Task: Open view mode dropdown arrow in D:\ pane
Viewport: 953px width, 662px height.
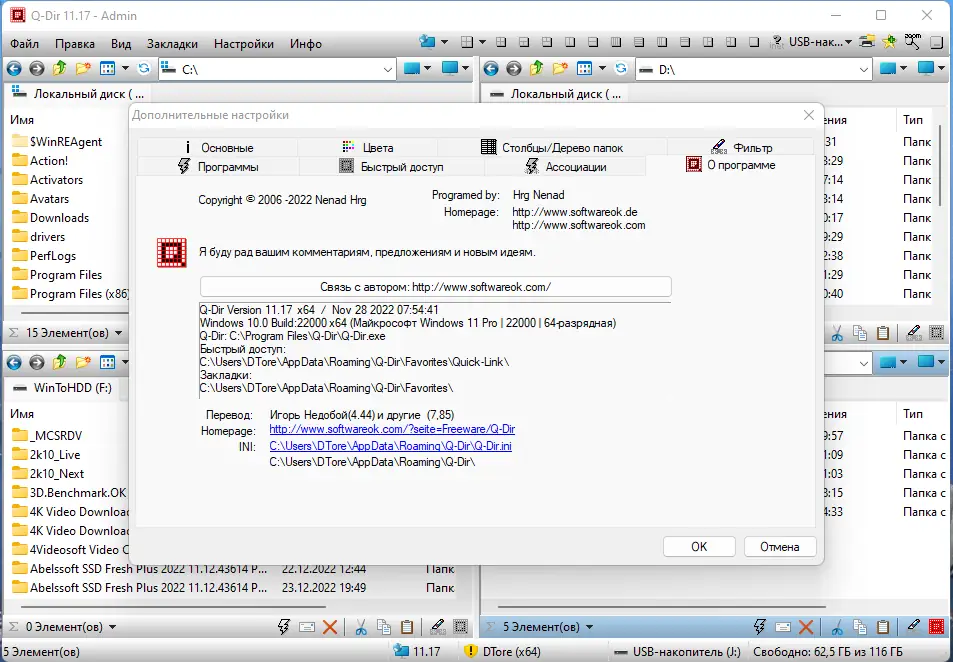Action: [602, 69]
